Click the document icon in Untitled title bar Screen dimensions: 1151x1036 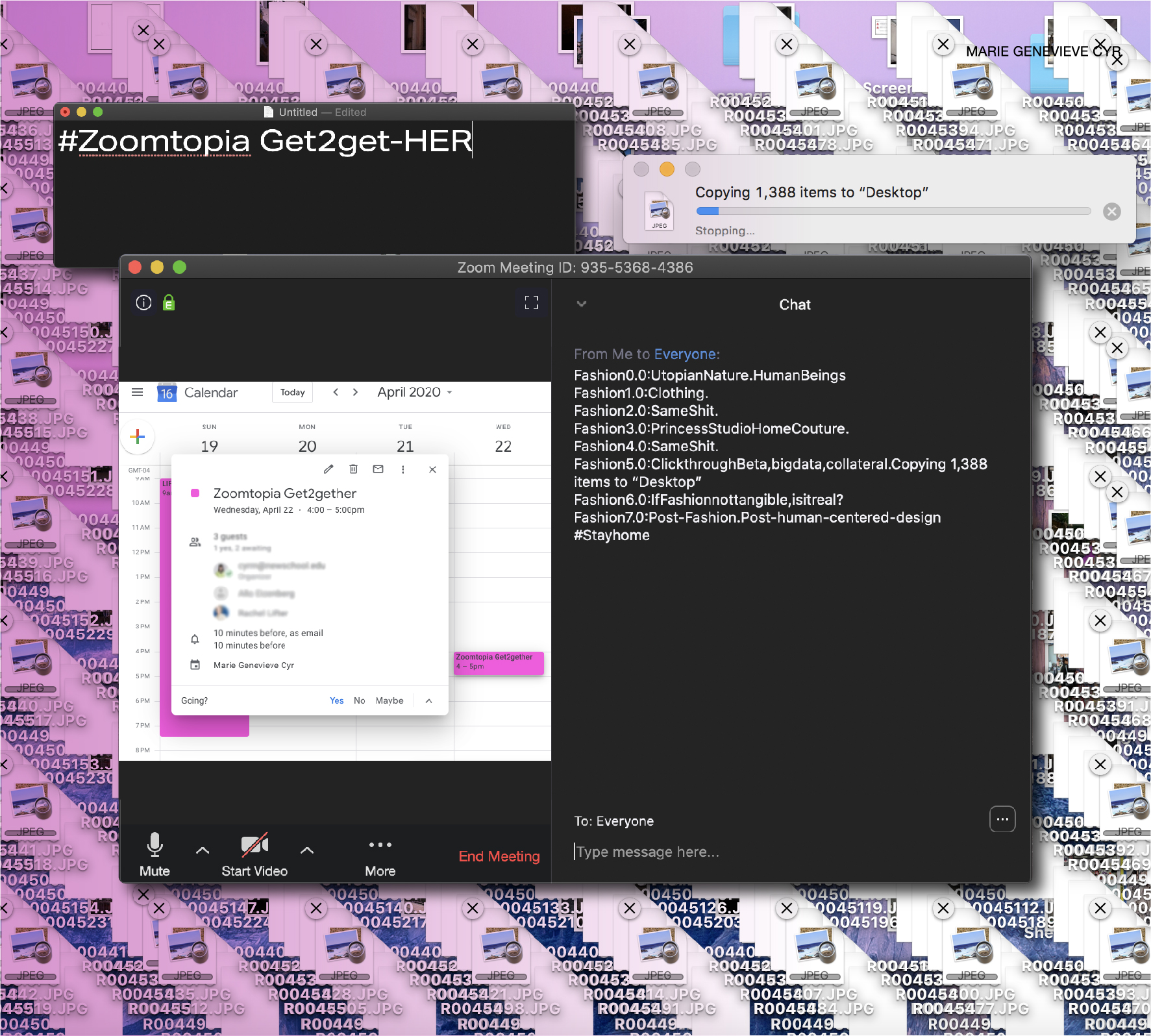269,112
